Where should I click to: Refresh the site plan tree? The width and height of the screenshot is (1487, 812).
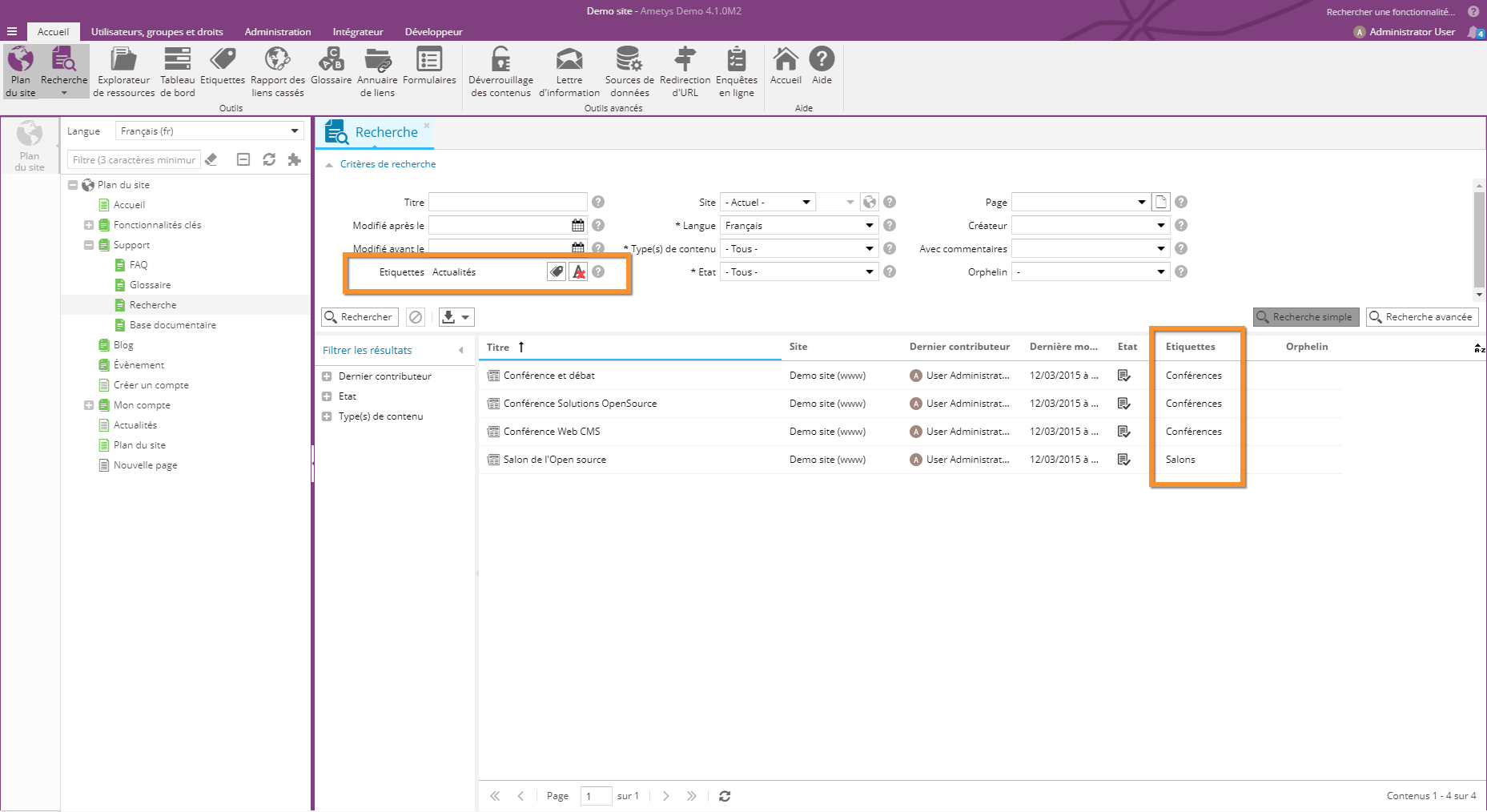pos(269,160)
